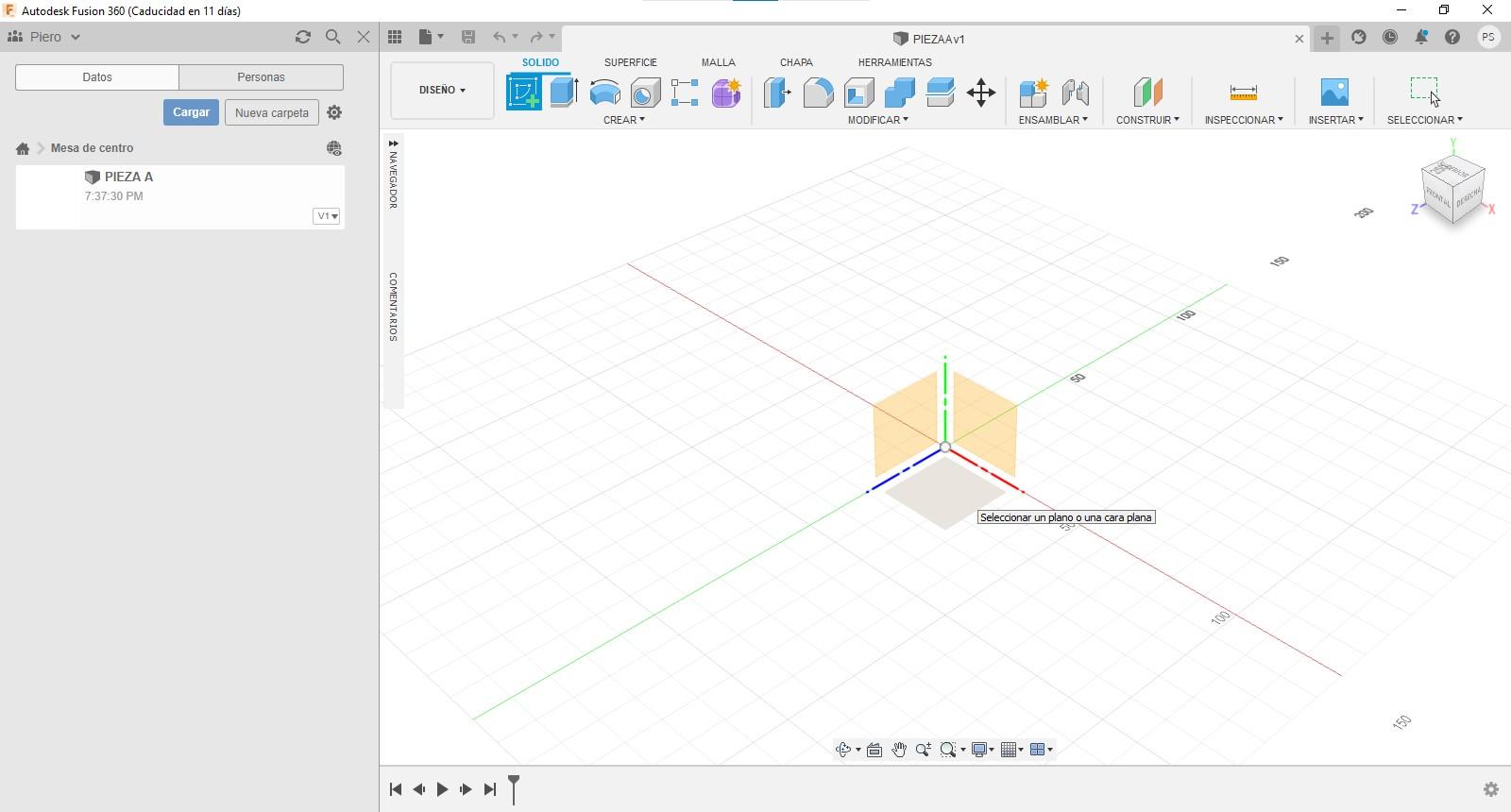Open the V1 version dropdown
1511x812 pixels.
point(327,216)
